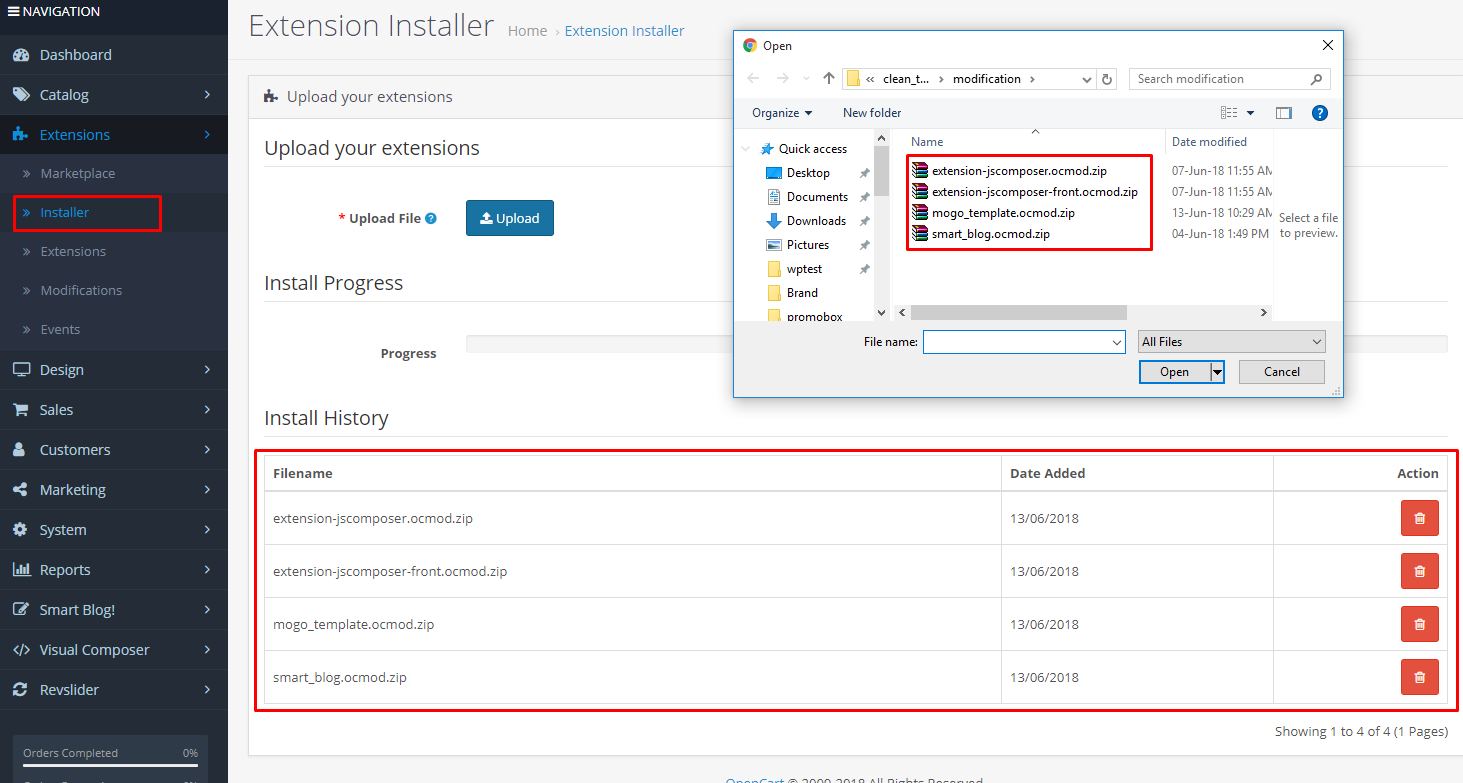Open the recent locations dropdown arrow
Viewport: 1463px width, 783px height.
click(807, 79)
